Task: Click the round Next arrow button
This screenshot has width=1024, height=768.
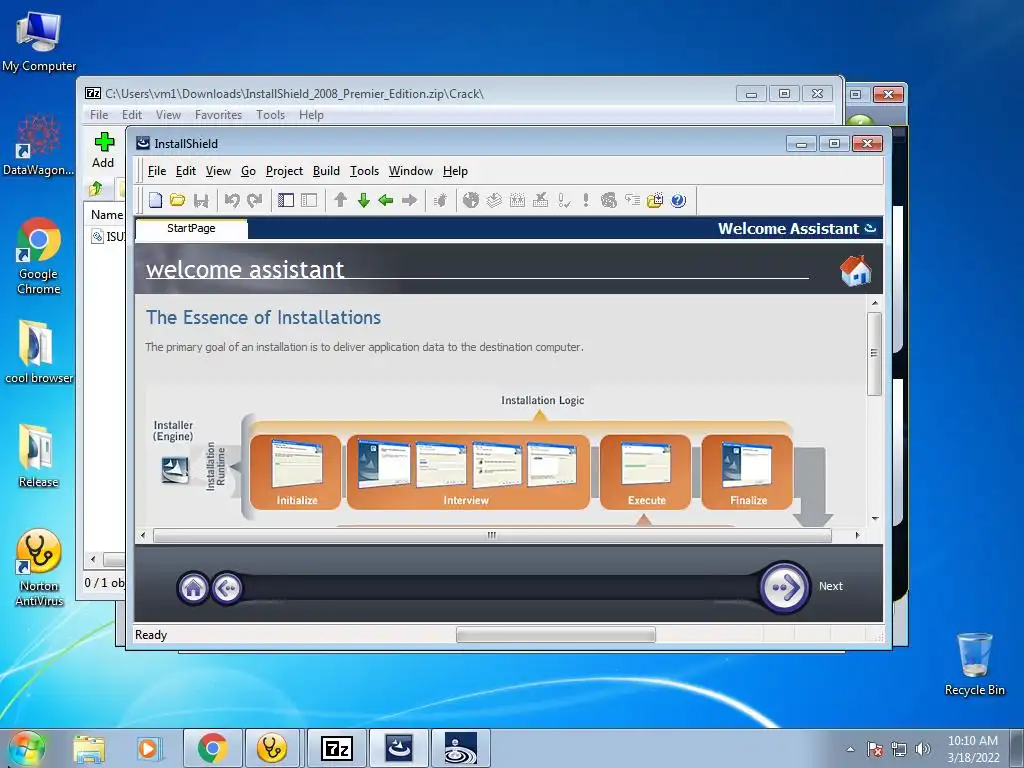Action: [784, 587]
